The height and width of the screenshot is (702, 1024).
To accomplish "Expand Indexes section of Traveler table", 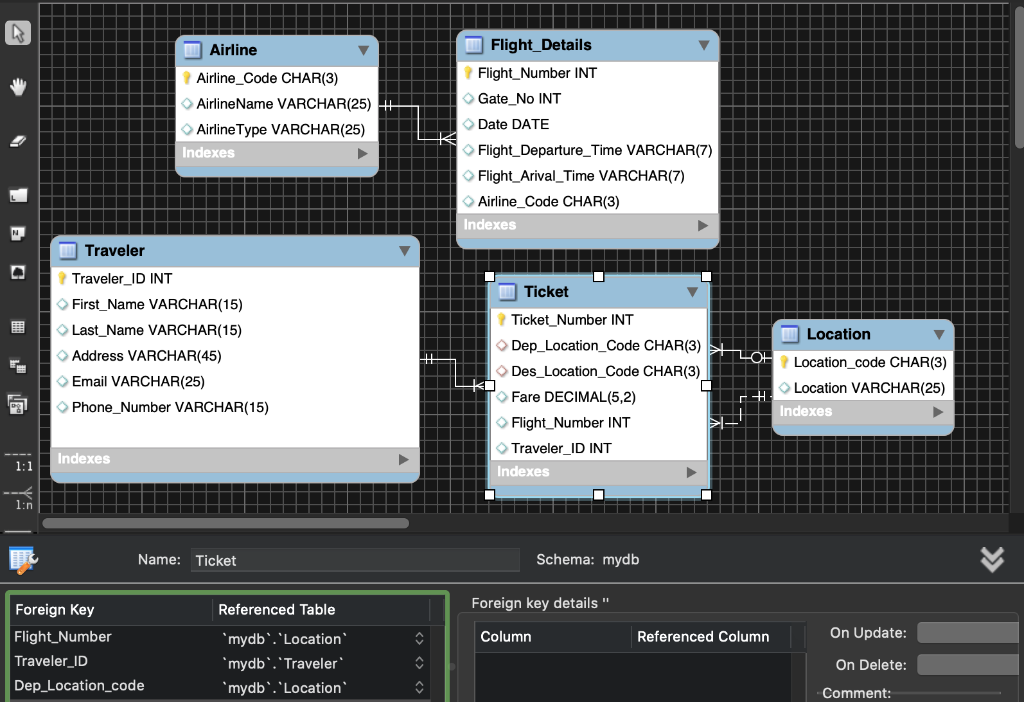I will click(x=404, y=459).
